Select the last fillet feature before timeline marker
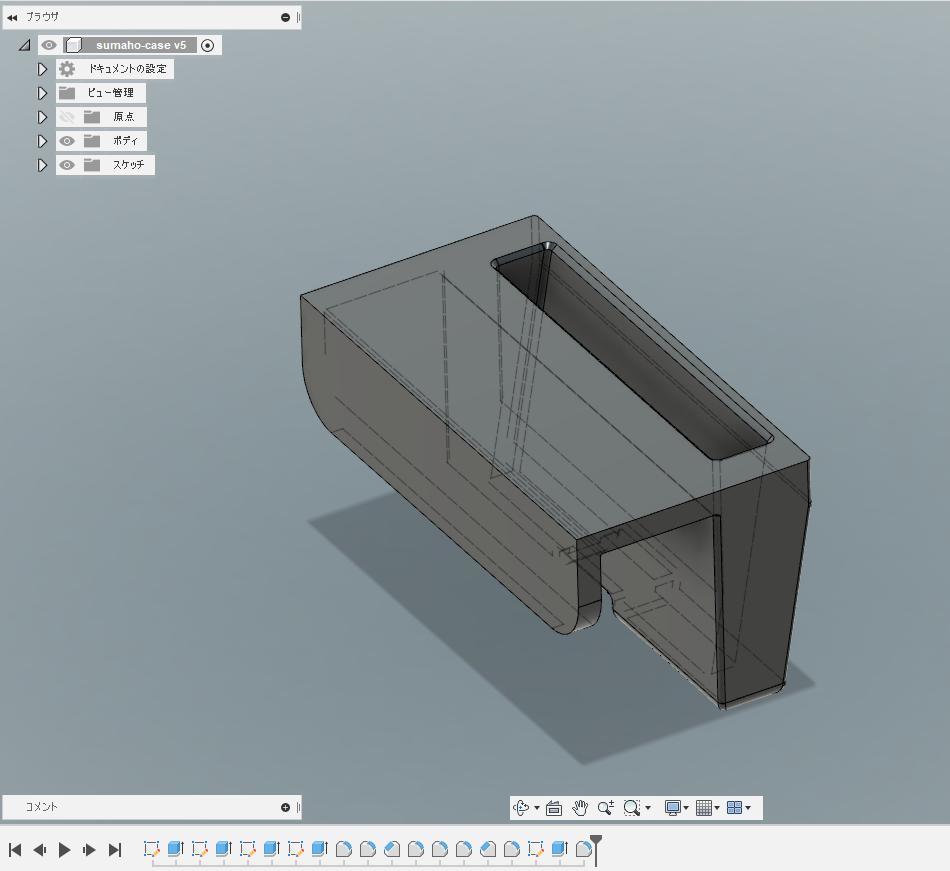950x871 pixels. (x=583, y=849)
